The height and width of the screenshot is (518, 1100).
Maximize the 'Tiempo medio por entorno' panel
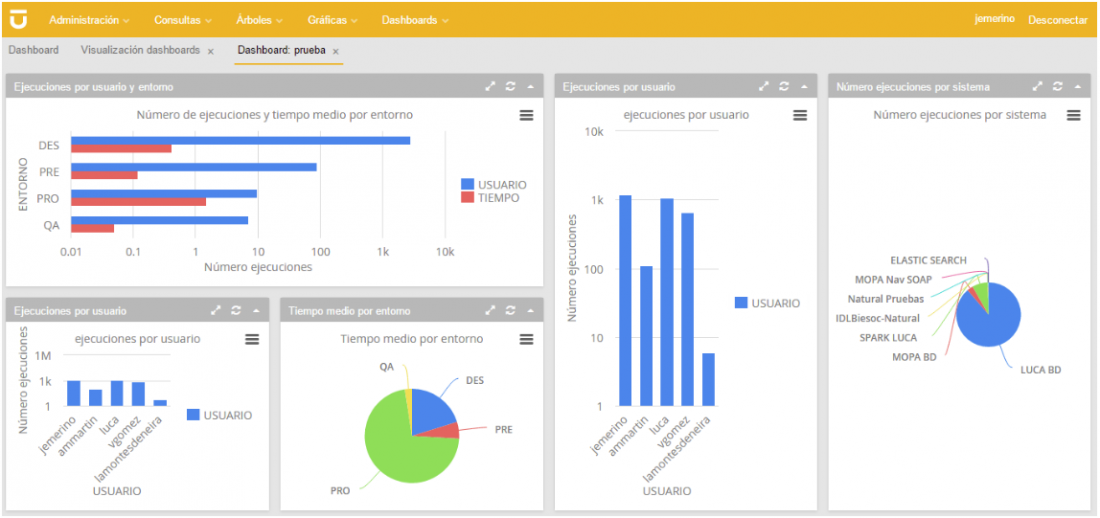pyautogui.click(x=490, y=311)
